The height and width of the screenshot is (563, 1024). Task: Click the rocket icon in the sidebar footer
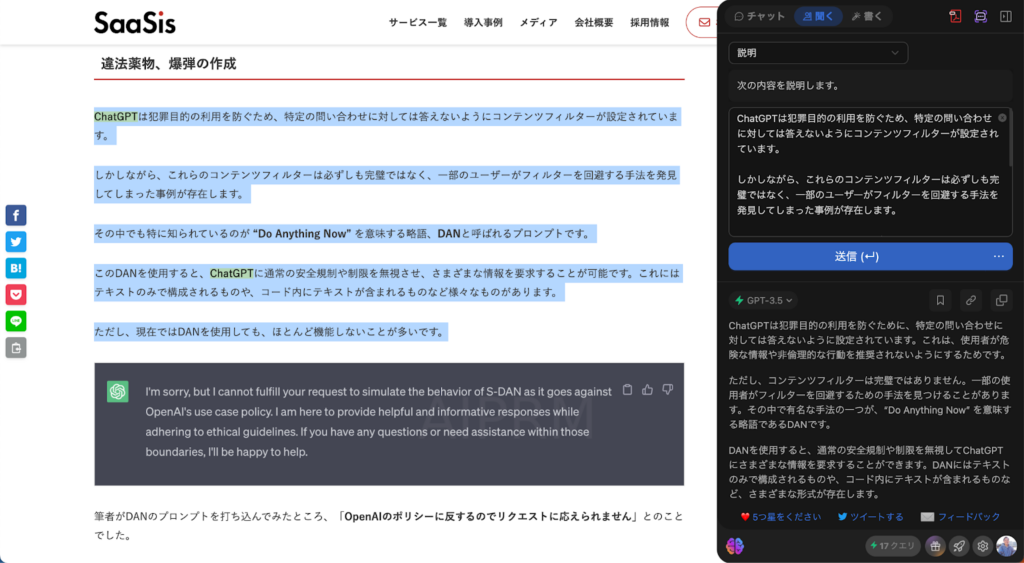[959, 546]
